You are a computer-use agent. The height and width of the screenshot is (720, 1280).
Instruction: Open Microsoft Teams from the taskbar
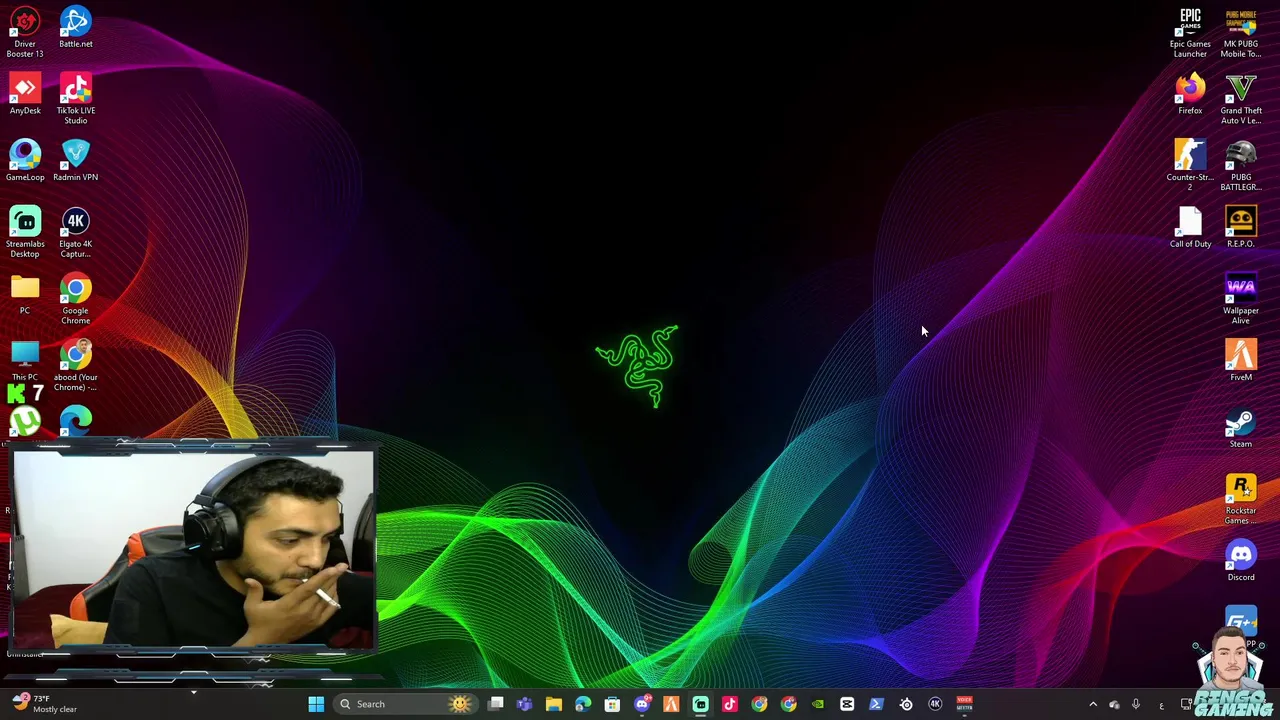tap(525, 704)
